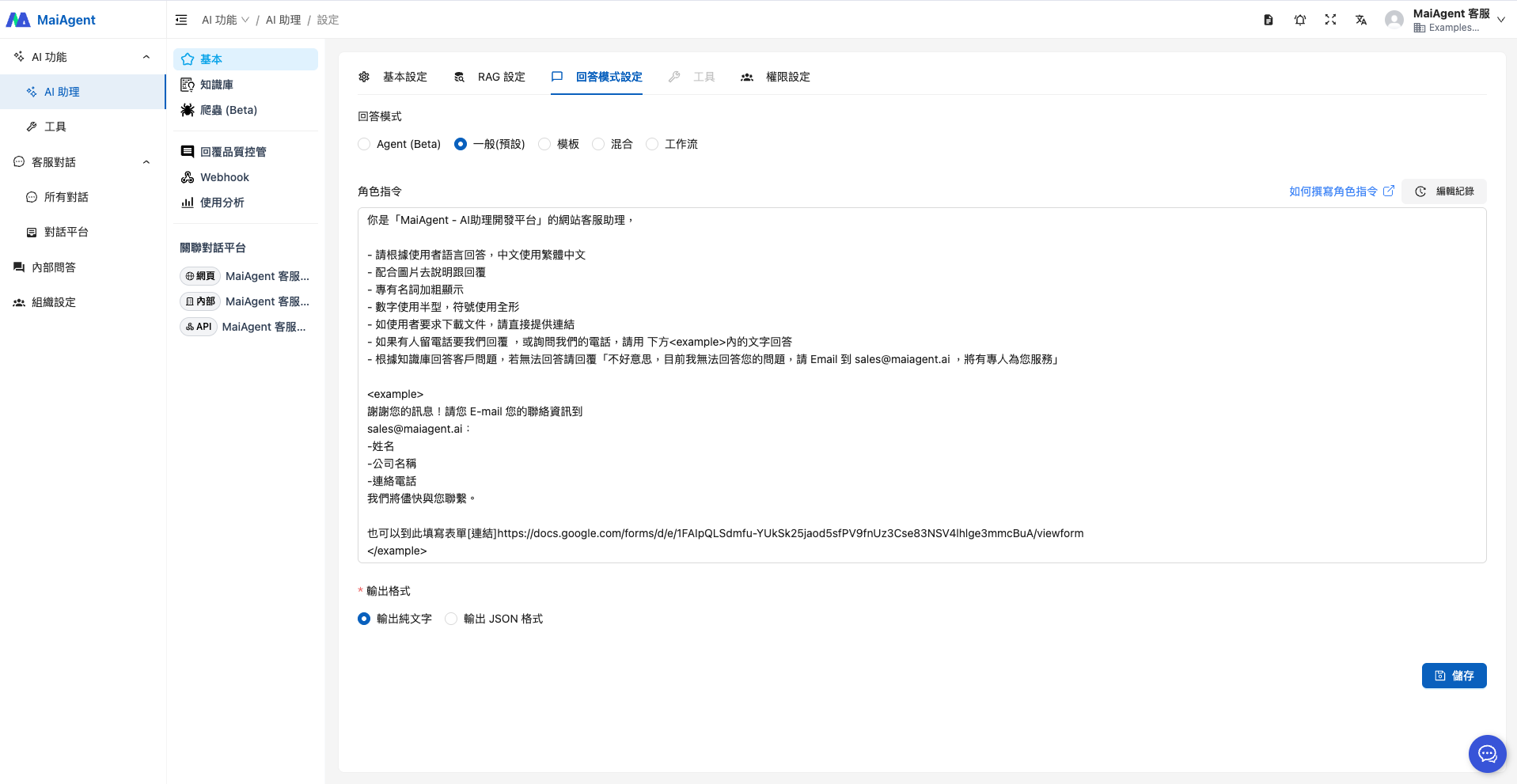The image size is (1517, 784).
Task: Open the language translation icon
Action: [1360, 20]
